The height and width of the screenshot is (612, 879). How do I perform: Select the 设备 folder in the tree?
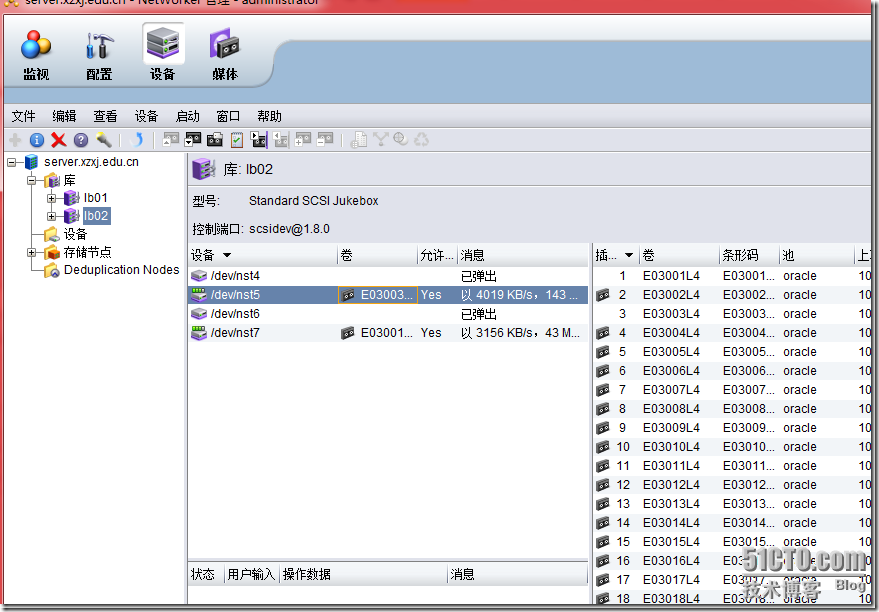(x=75, y=234)
